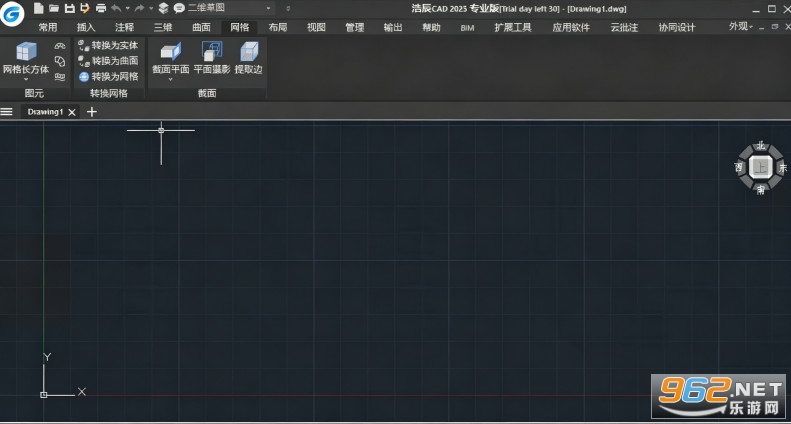Click the save icon in quick access toolbar
Viewport: 791px width, 424px height.
click(70, 8)
